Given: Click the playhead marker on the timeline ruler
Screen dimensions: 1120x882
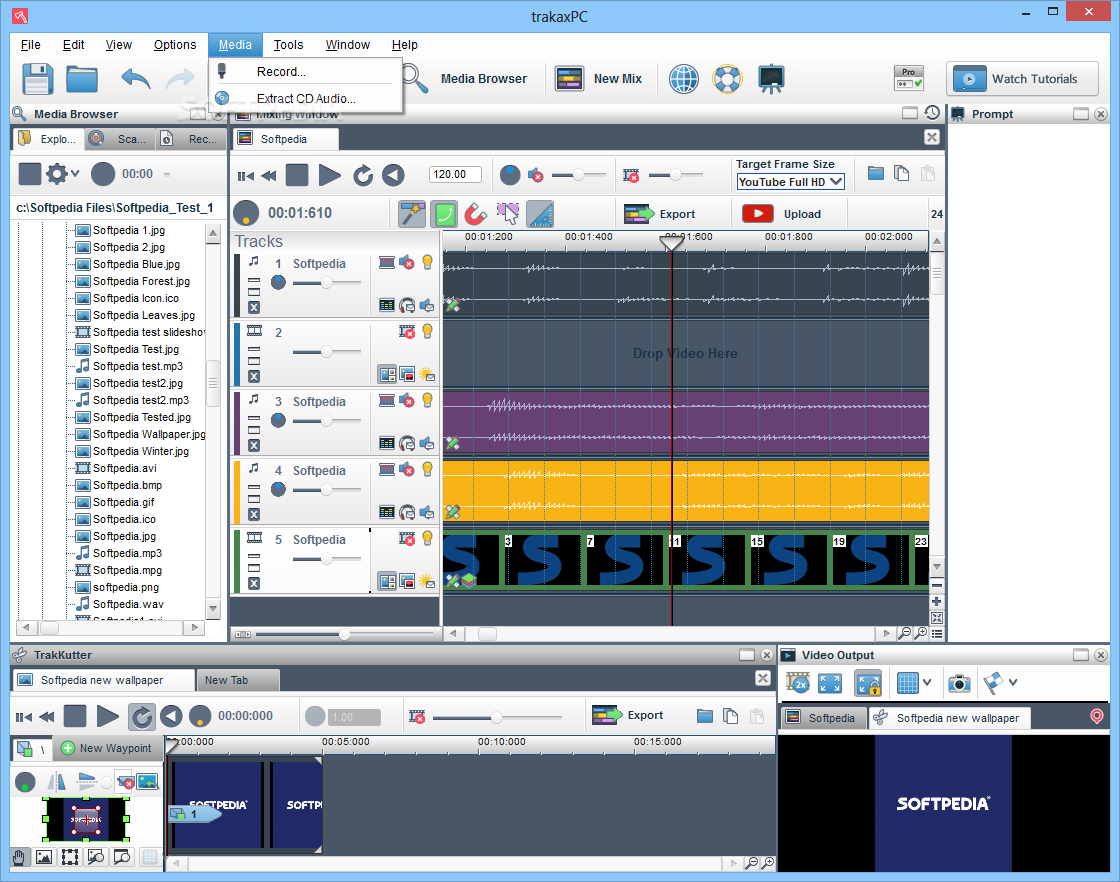Looking at the screenshot, I should [x=671, y=243].
